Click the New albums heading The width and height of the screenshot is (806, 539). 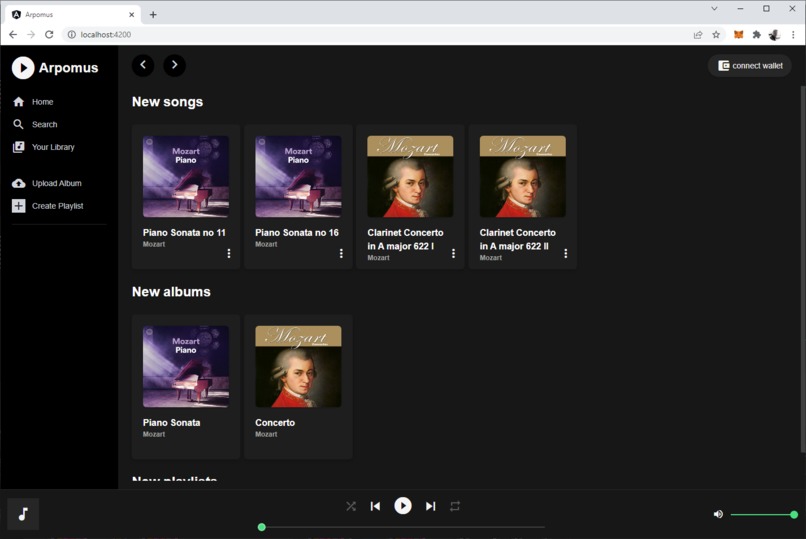tap(171, 292)
